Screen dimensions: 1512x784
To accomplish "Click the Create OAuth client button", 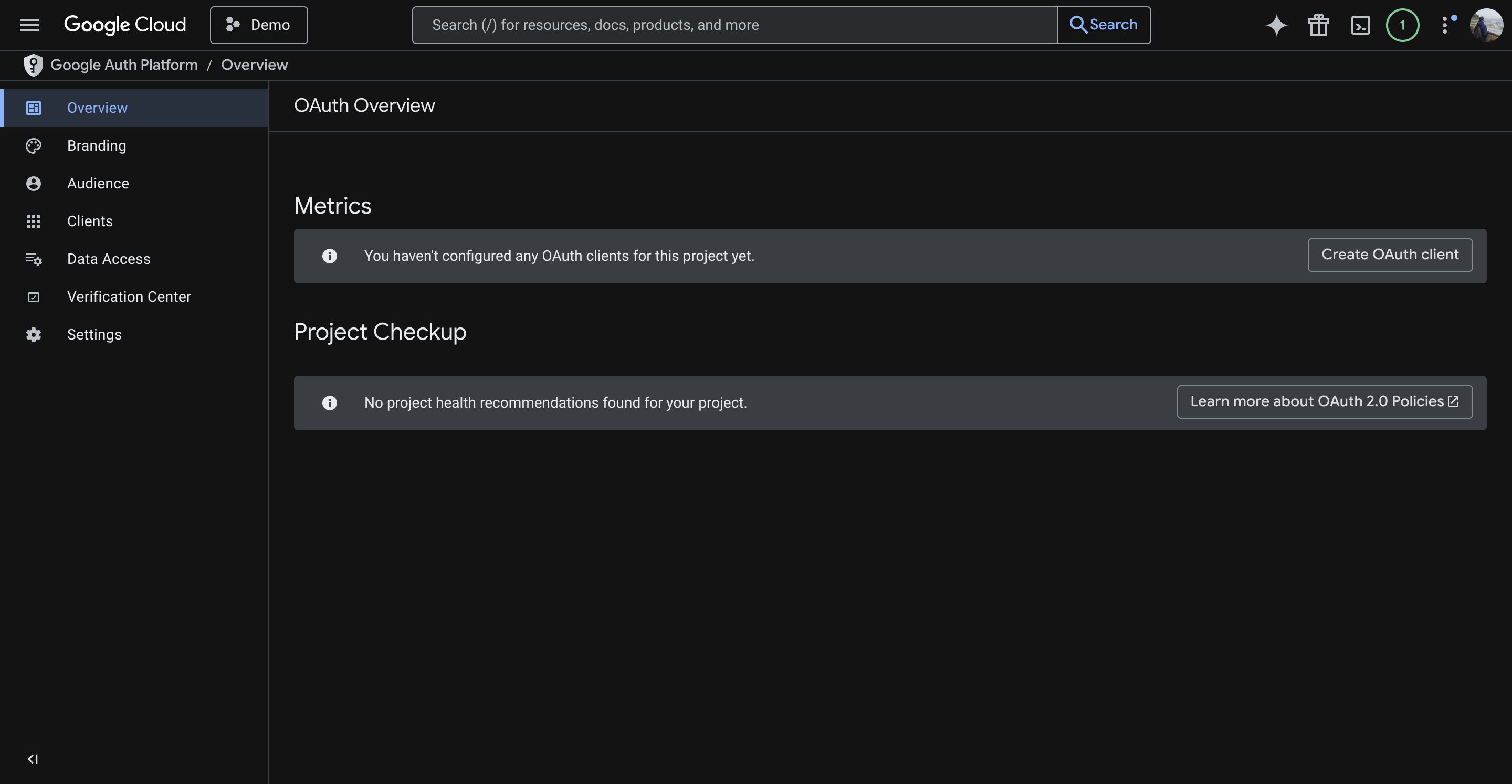I will pyautogui.click(x=1389, y=255).
